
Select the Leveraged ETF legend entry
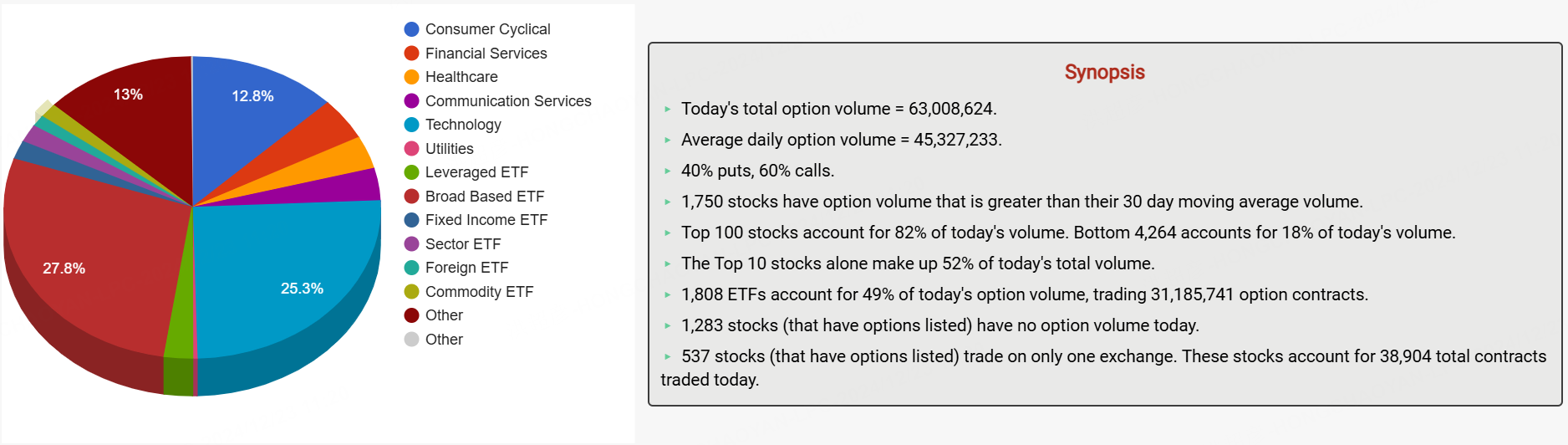point(466,172)
